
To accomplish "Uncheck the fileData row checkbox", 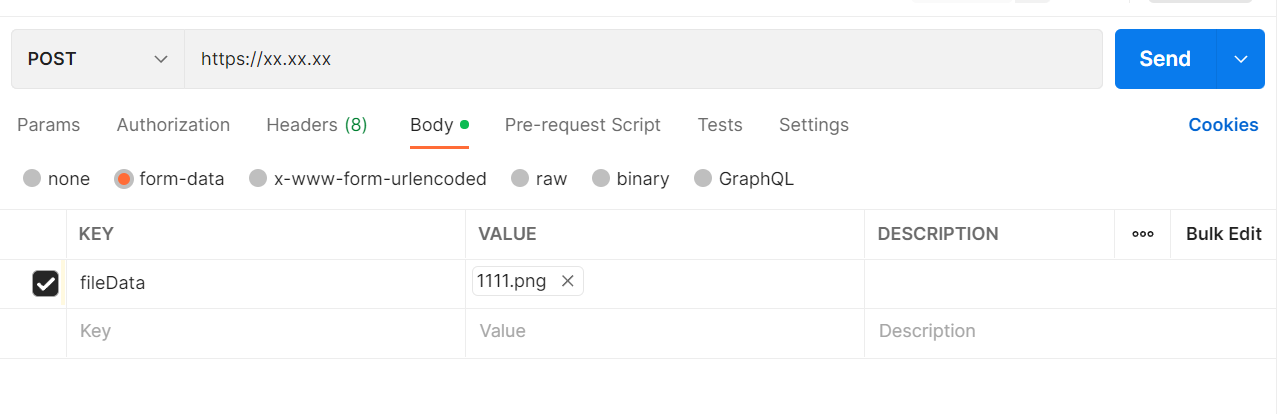I will point(46,284).
